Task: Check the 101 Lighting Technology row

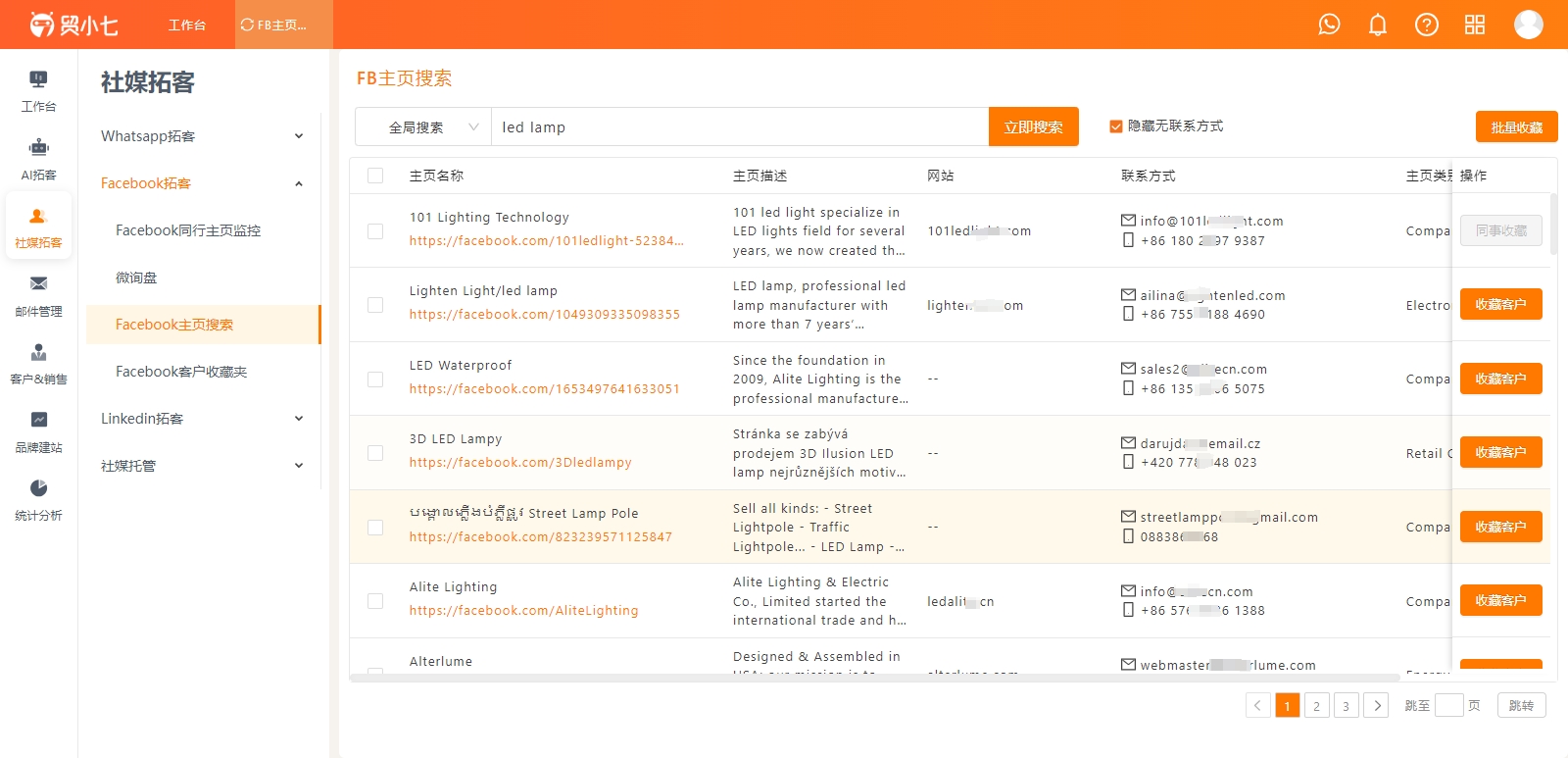Action: pos(375,231)
